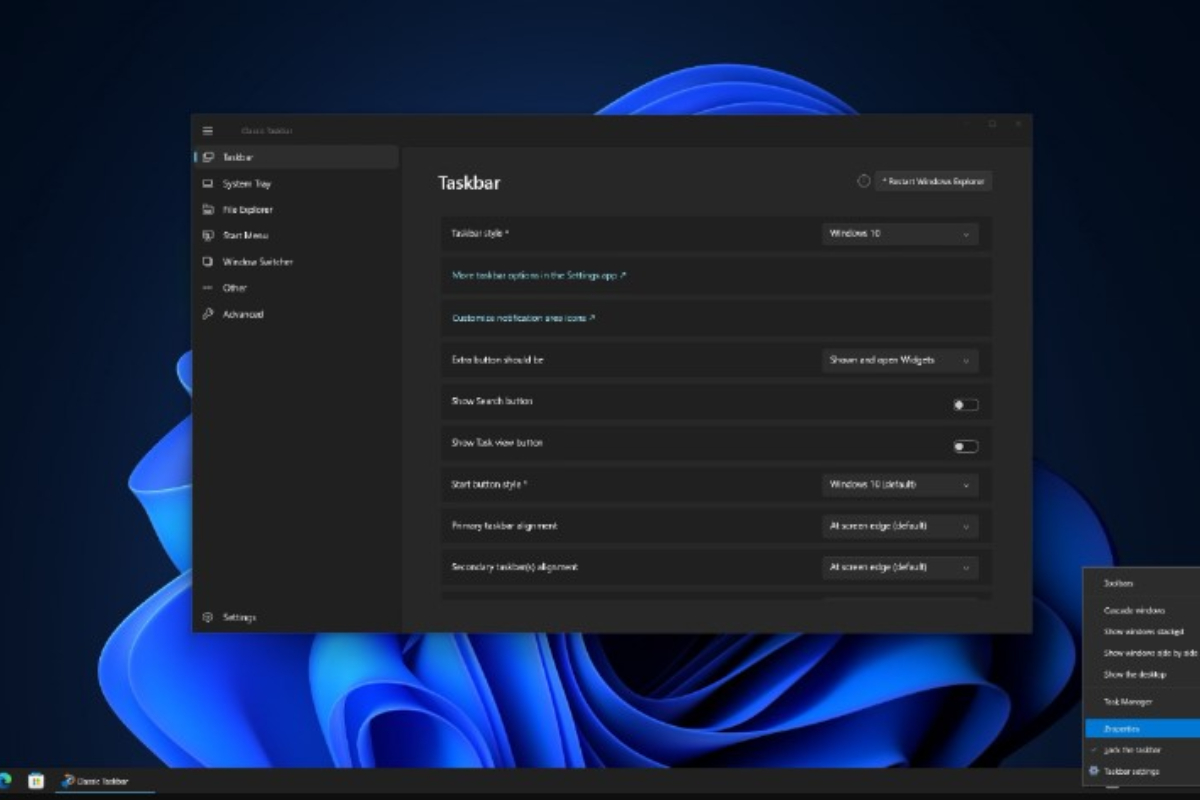The height and width of the screenshot is (800, 1200).
Task: Open More taskbar options in Settings link
Action: [x=539, y=275]
